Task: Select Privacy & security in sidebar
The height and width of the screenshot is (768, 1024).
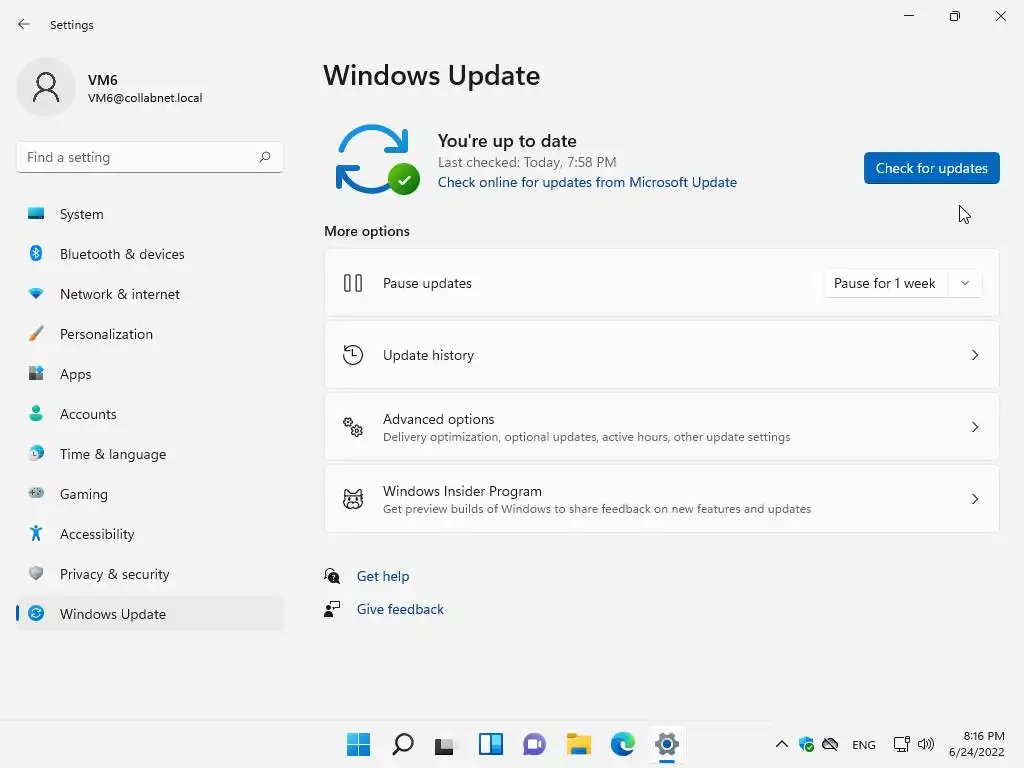Action: pyautogui.click(x=150, y=573)
